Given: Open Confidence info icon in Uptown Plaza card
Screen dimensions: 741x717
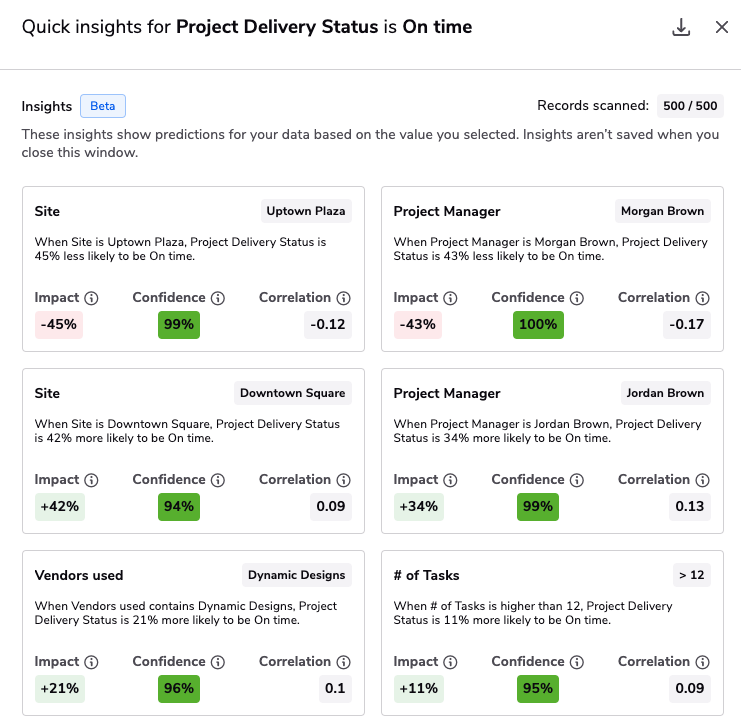Looking at the screenshot, I should click(218, 298).
